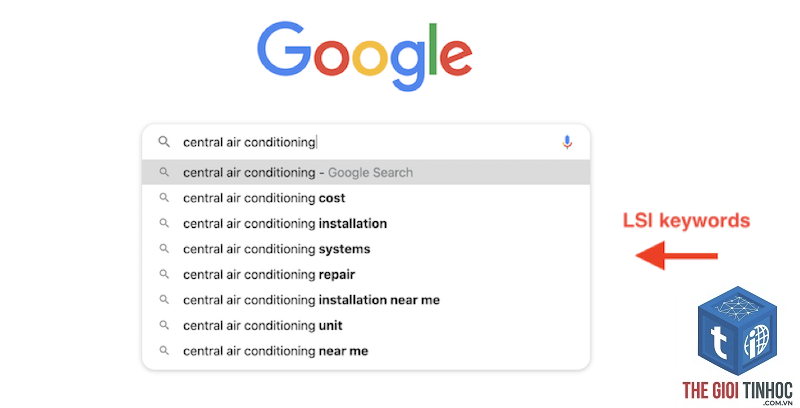The image size is (800, 408).
Task: Click the red arrow pointing left
Action: 677,255
